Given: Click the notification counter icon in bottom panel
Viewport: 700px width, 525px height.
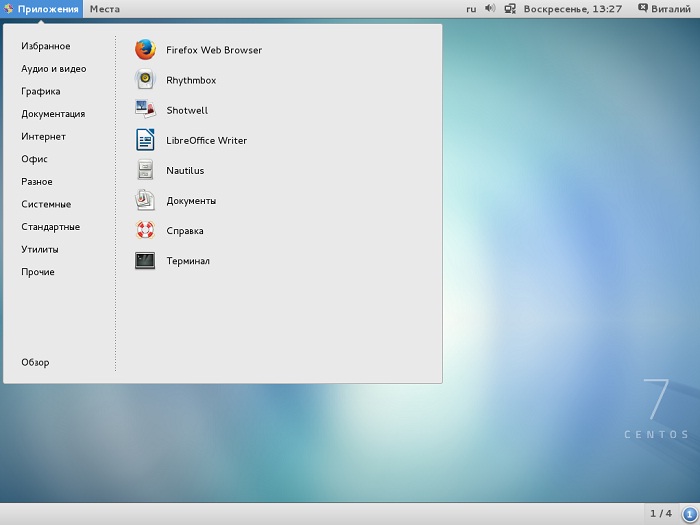Looking at the screenshot, I should click(690, 514).
